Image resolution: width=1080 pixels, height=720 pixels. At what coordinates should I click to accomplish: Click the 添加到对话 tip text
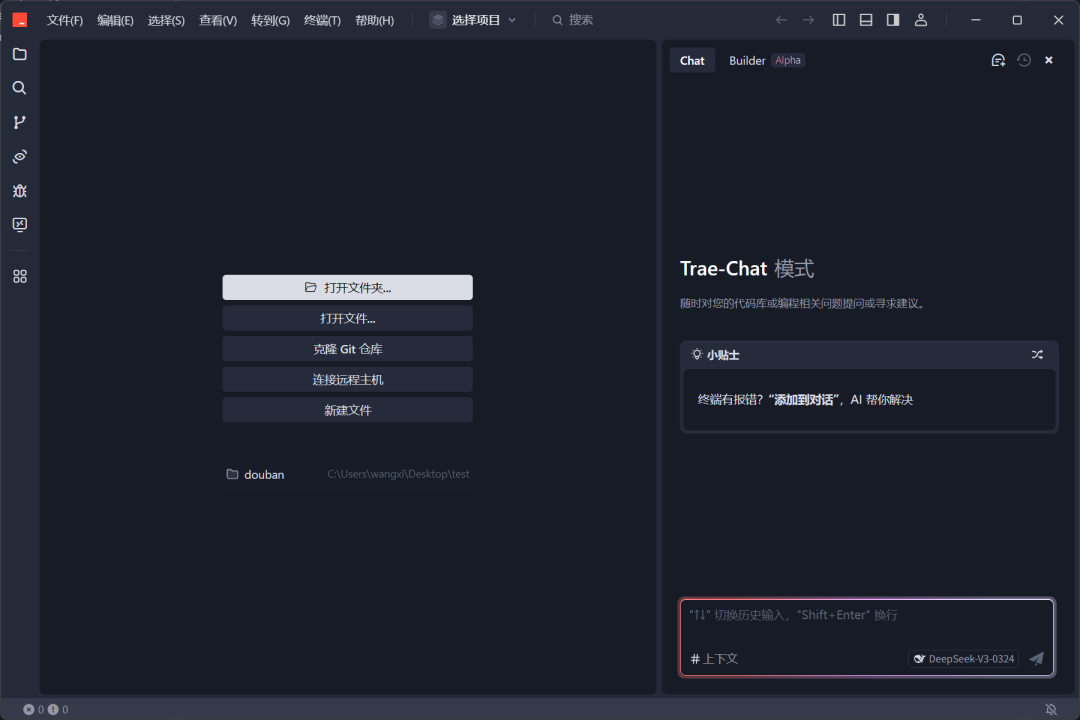[804, 400]
